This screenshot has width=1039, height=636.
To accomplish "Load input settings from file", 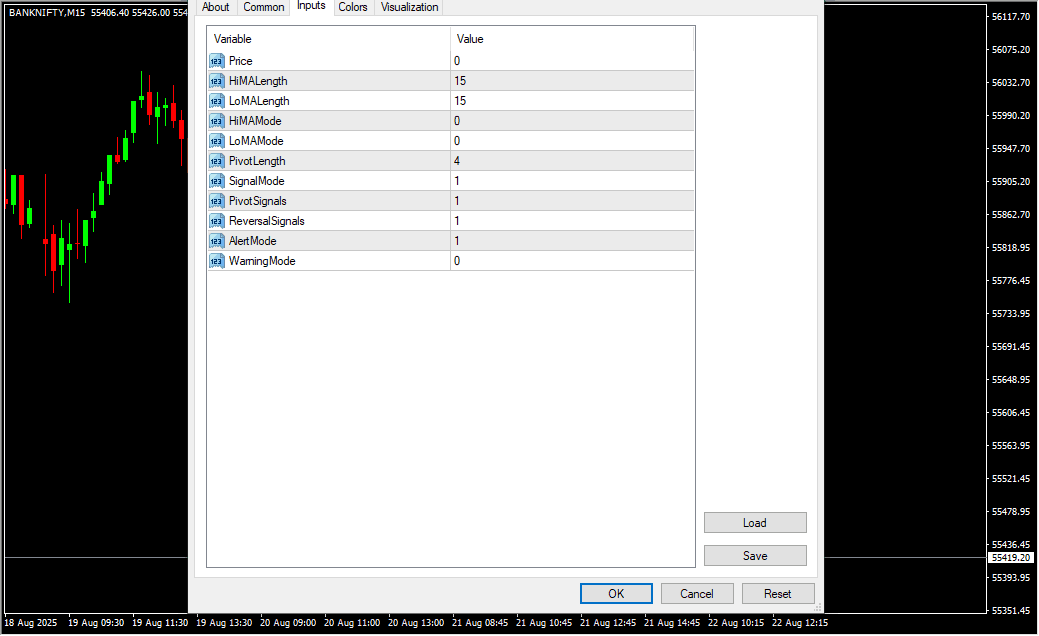I will (755, 523).
